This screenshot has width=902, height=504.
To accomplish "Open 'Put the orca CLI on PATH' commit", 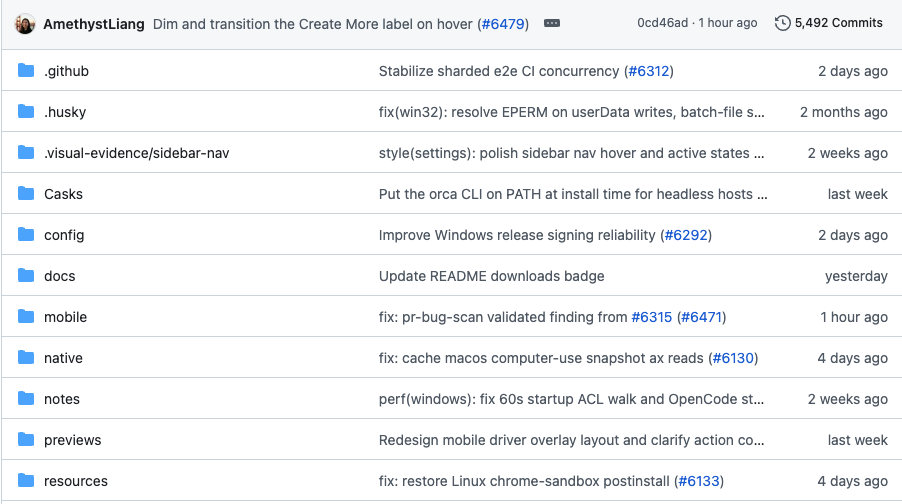I will (x=573, y=194).
